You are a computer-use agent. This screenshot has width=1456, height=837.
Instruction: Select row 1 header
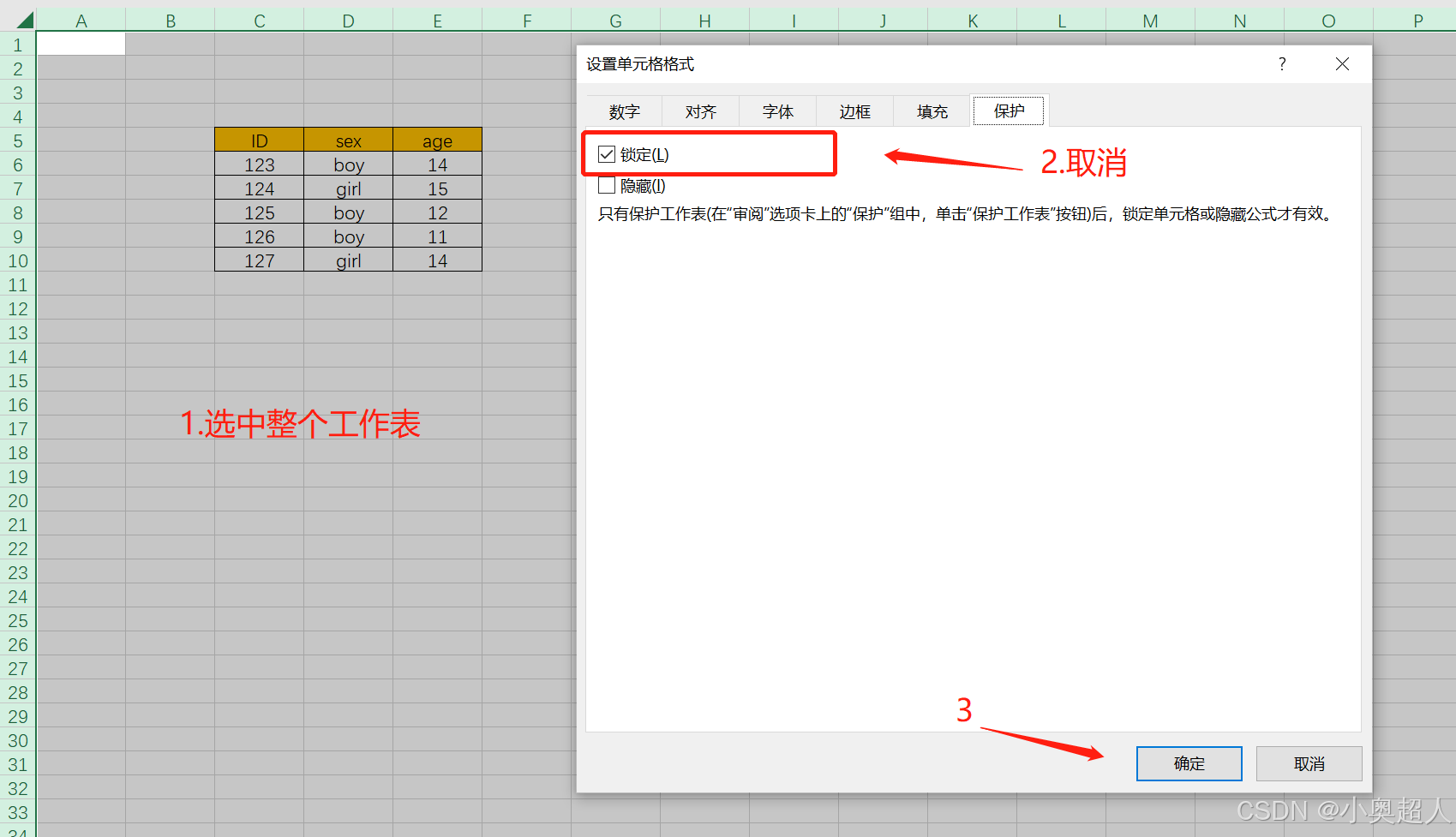coord(18,45)
